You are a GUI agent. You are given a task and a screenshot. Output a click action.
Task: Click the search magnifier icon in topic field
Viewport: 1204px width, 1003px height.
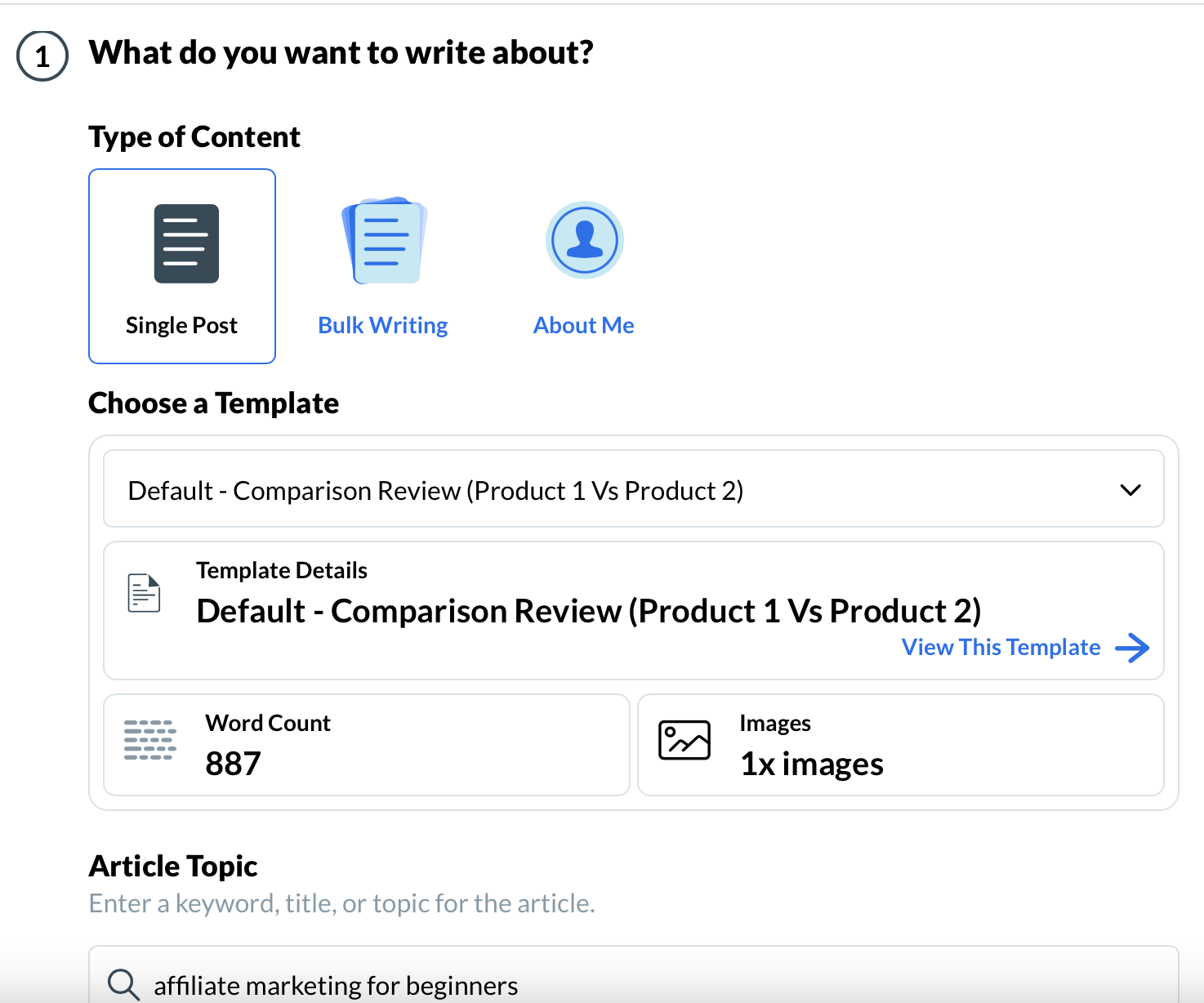(x=123, y=984)
